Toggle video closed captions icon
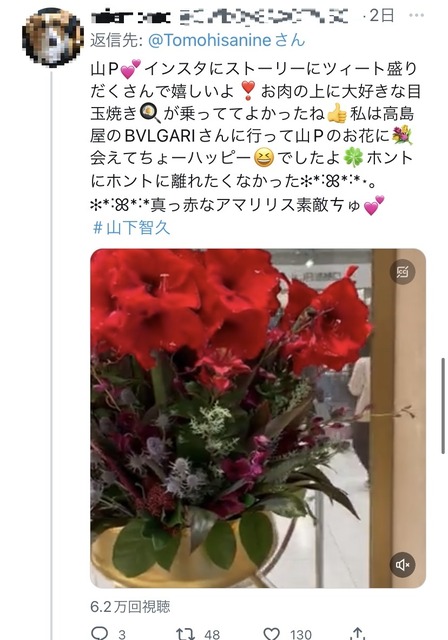 [x=402, y=272]
